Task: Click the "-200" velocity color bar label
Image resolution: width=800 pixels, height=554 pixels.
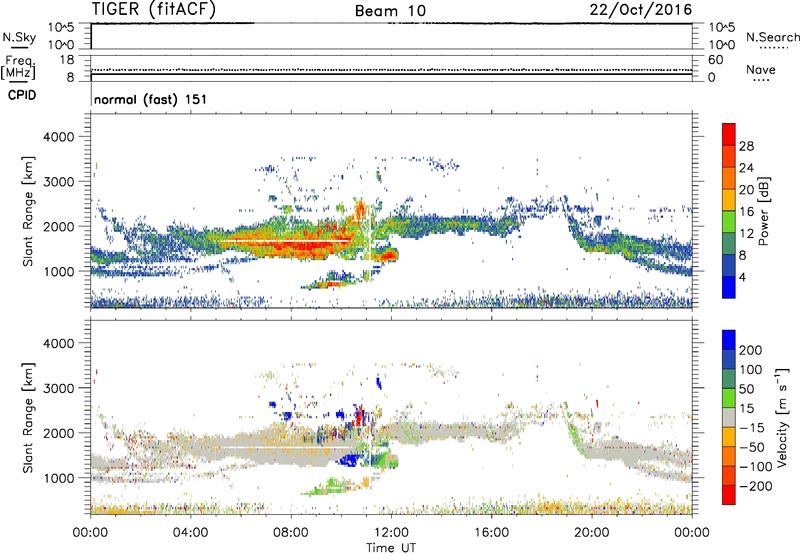Action: click(x=756, y=486)
